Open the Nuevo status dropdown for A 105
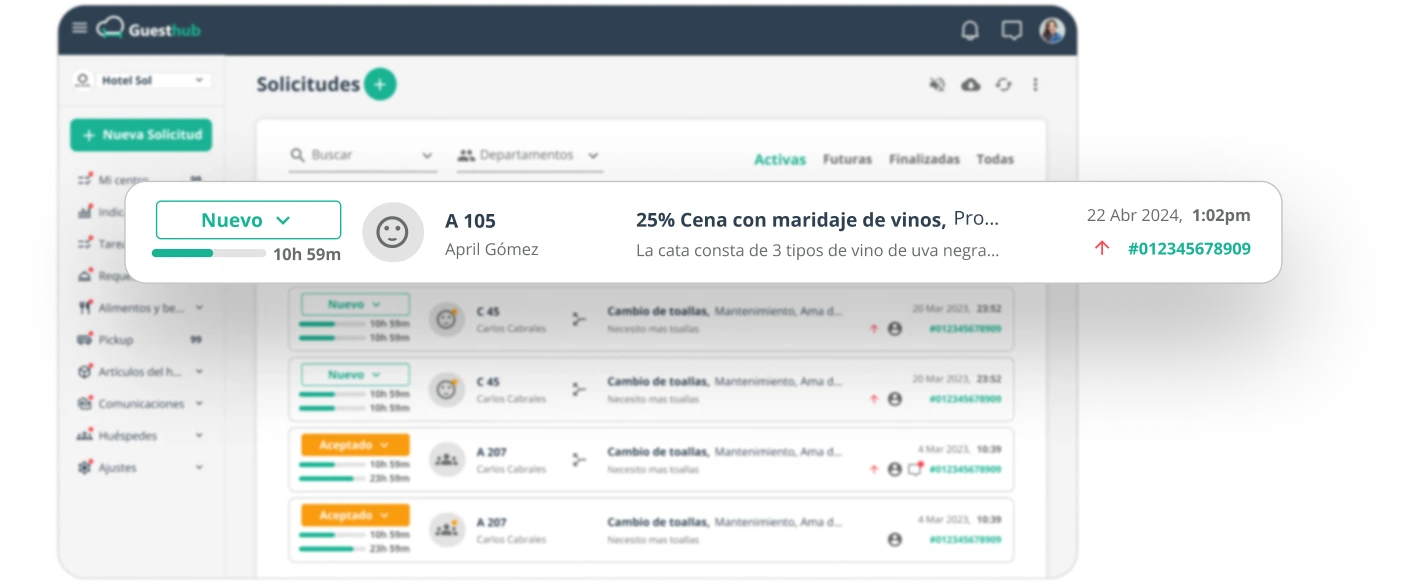1405x581 pixels. (x=248, y=220)
